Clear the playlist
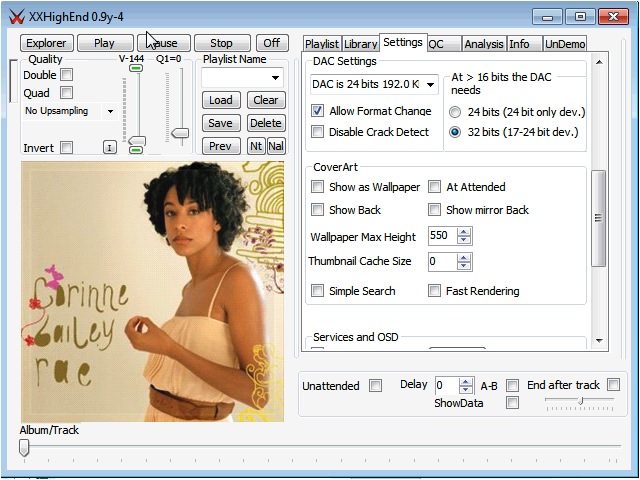The image size is (640, 480). (266, 100)
